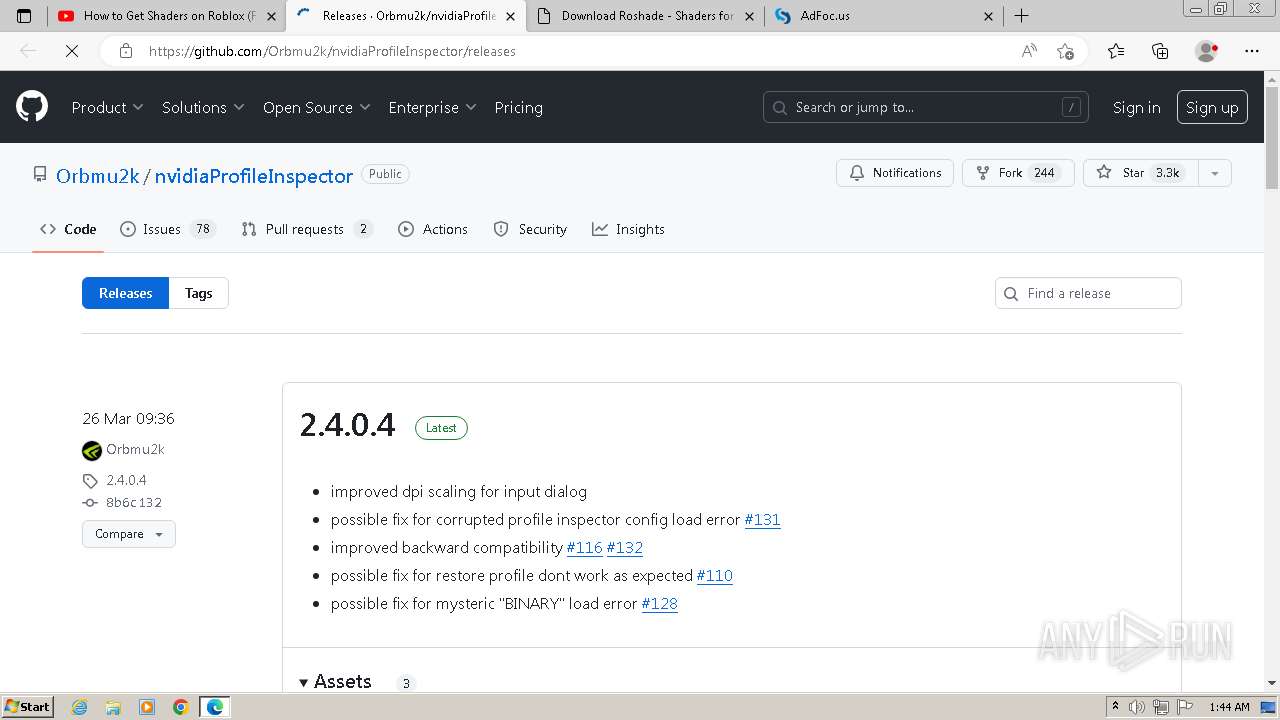Open Chrome from taskbar
The image size is (1280, 720).
[x=180, y=707]
